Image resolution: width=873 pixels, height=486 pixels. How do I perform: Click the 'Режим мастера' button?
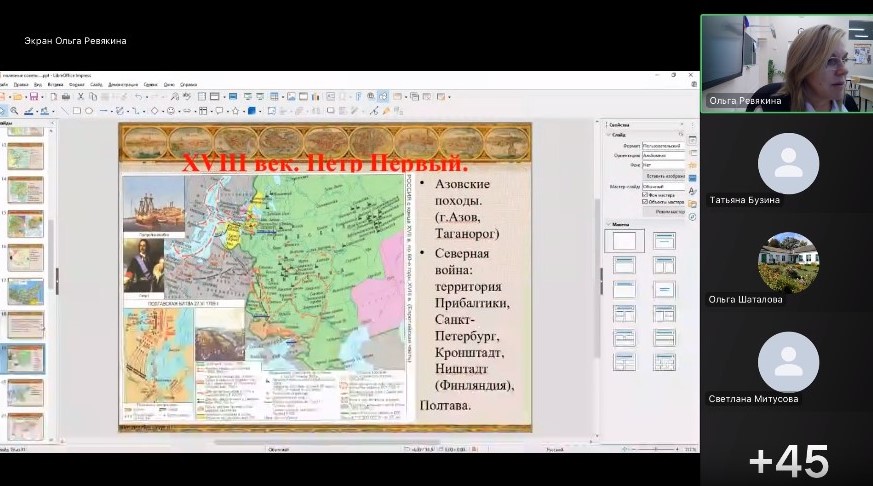664,212
